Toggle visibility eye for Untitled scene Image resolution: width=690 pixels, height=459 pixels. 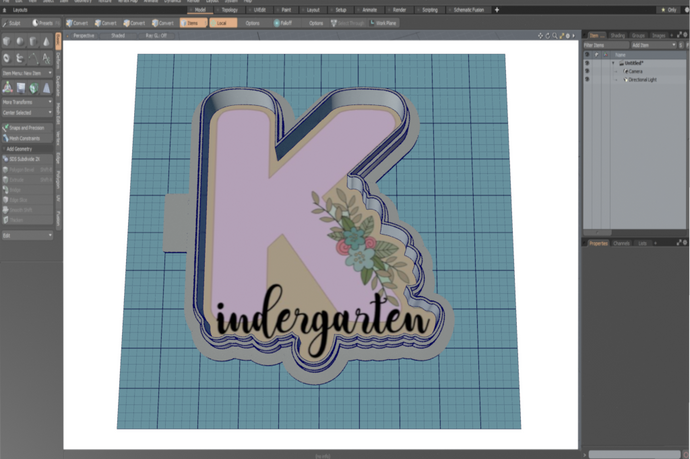tap(587, 63)
